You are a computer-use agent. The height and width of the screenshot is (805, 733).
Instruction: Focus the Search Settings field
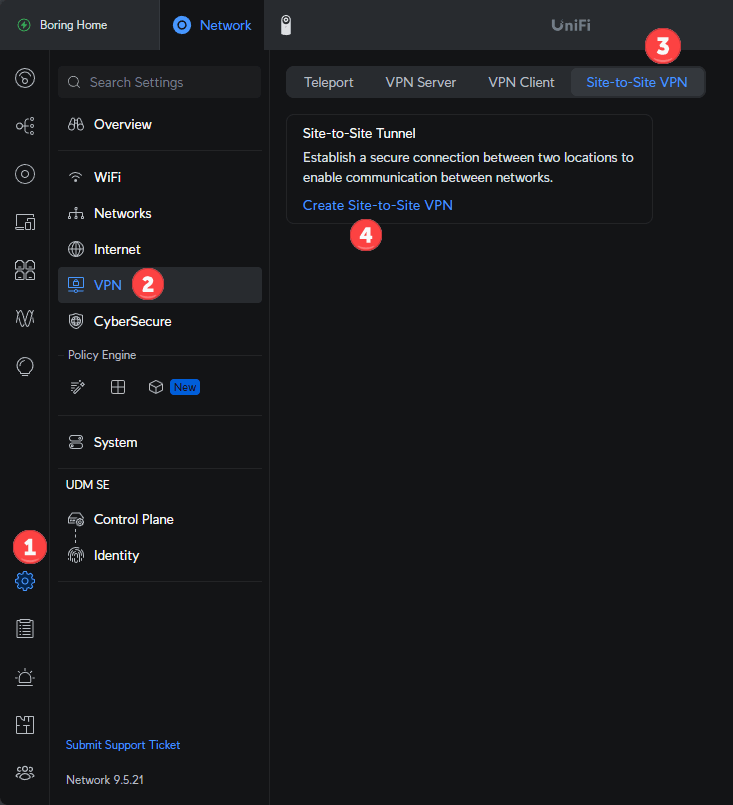pos(160,82)
